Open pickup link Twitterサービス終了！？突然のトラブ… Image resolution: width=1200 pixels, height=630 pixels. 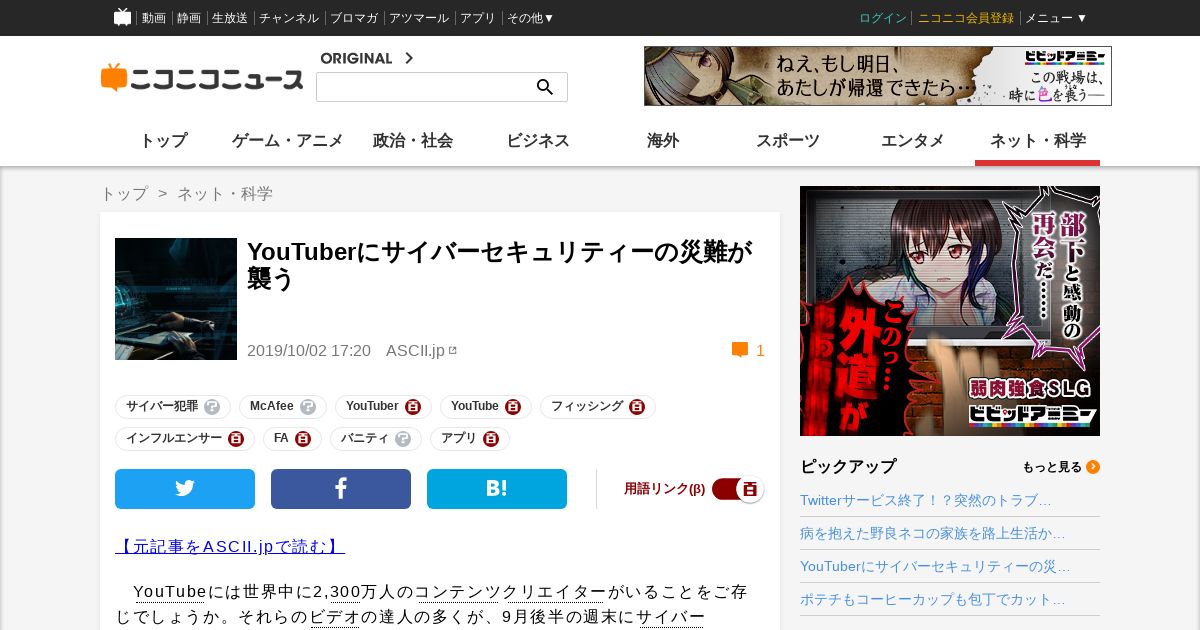926,500
